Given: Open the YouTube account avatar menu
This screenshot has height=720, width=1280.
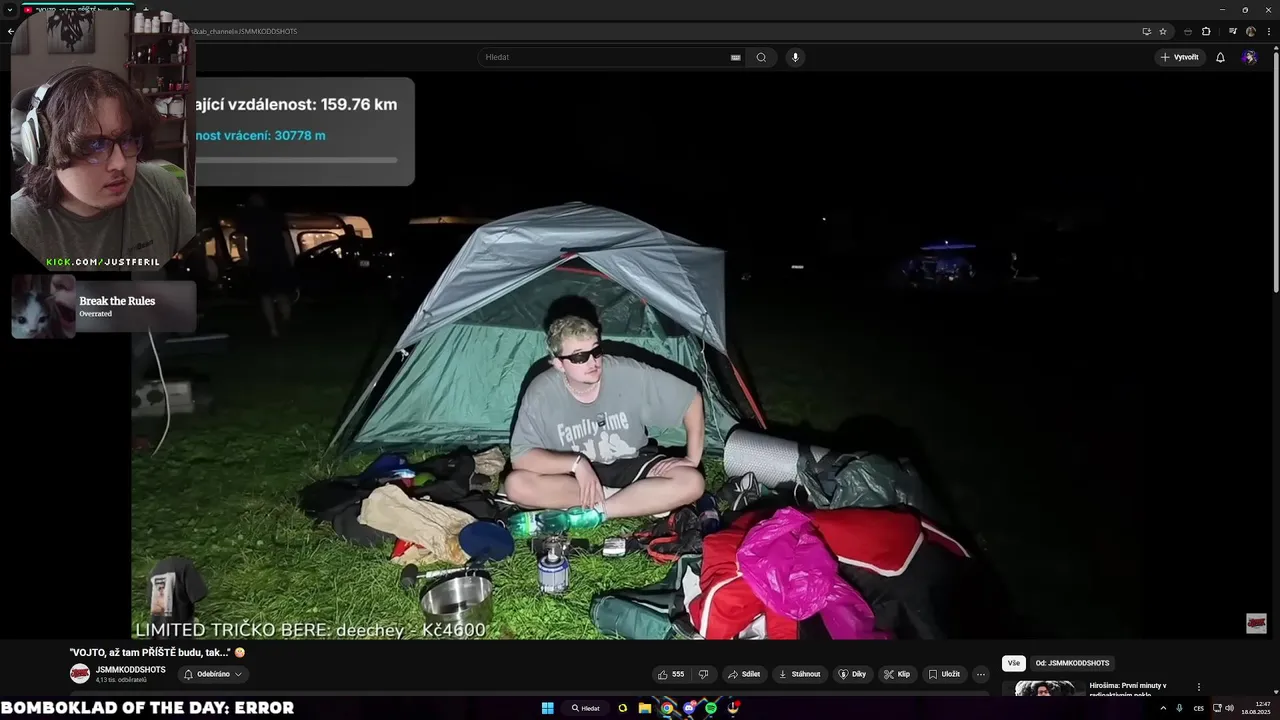Looking at the screenshot, I should 1249,57.
